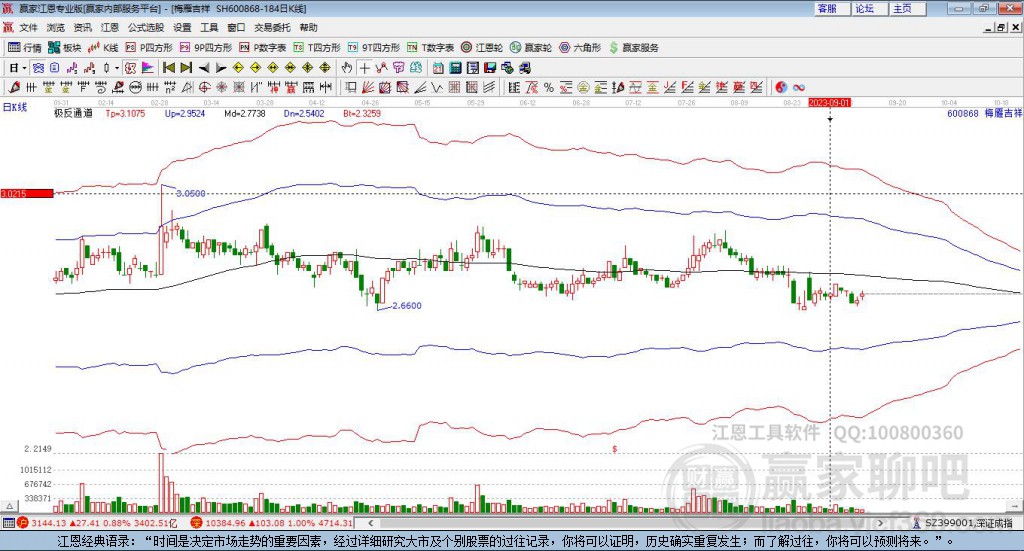Toggle the crosshair cursor tool
Screen dimensions: 1024x551
click(x=364, y=68)
